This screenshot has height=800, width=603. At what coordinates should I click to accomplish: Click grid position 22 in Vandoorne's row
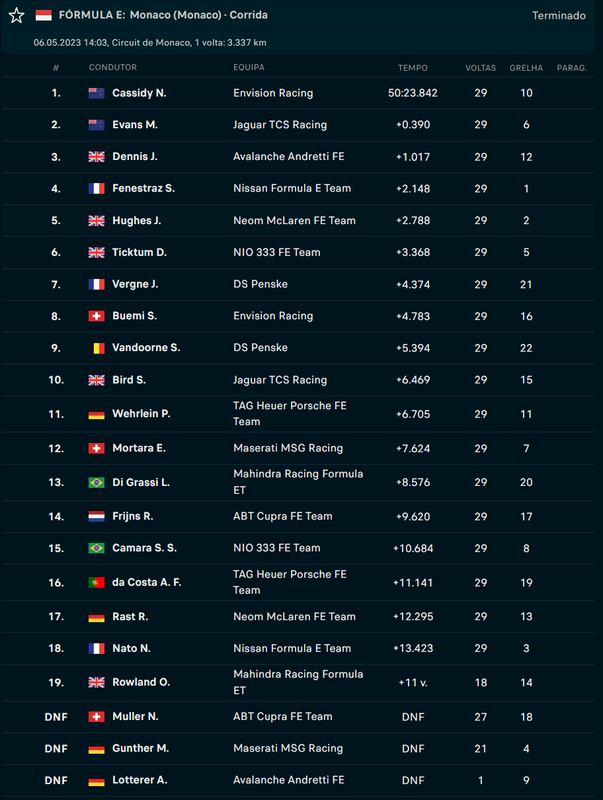click(526, 348)
